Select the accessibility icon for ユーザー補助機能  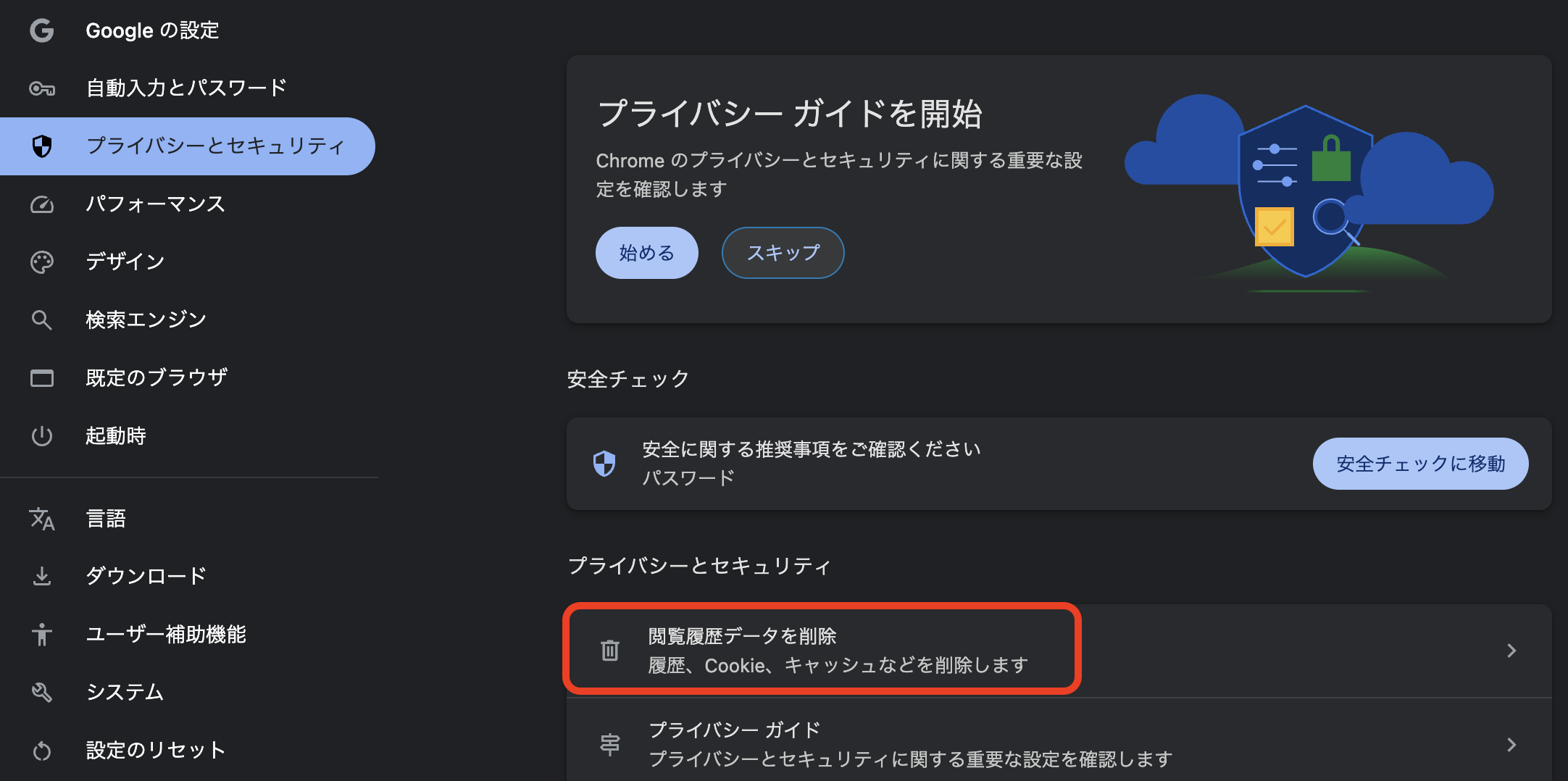pos(41,634)
